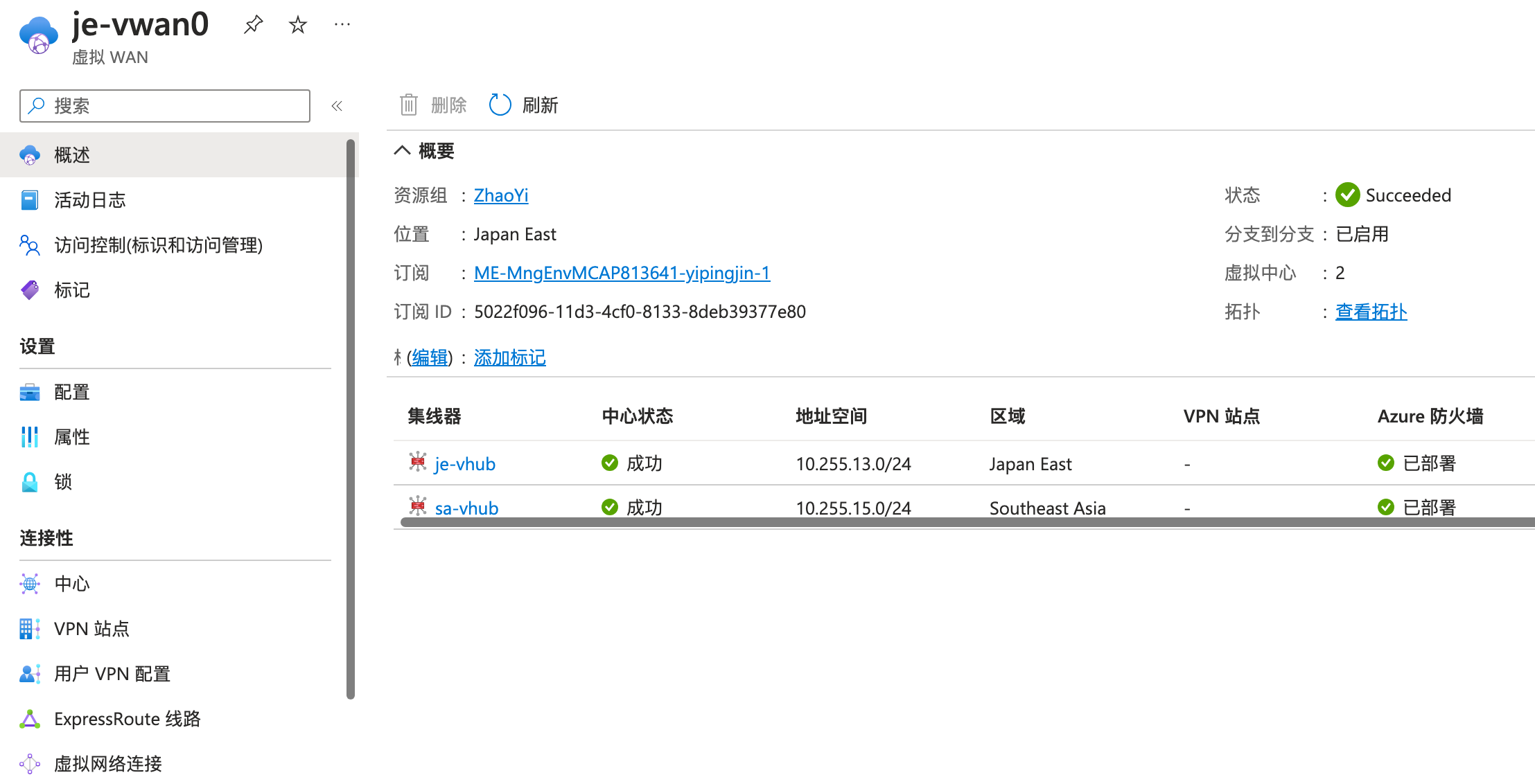
Task: Click the sa-vhub hub icon
Action: [x=418, y=506]
